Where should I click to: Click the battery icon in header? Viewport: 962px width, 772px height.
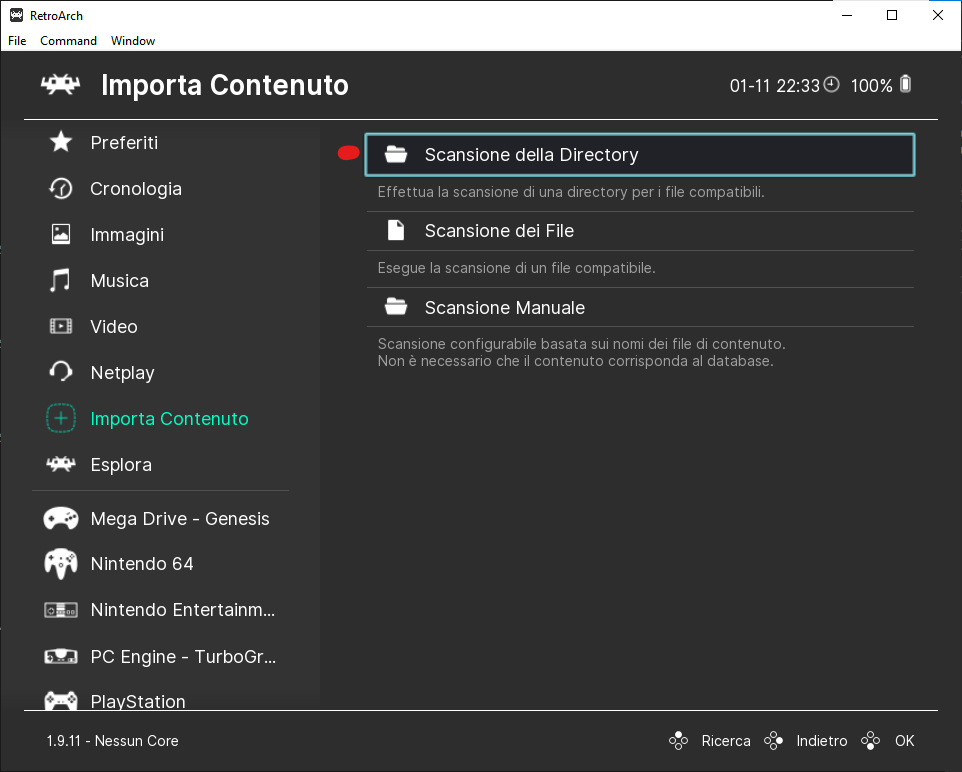[x=906, y=84]
